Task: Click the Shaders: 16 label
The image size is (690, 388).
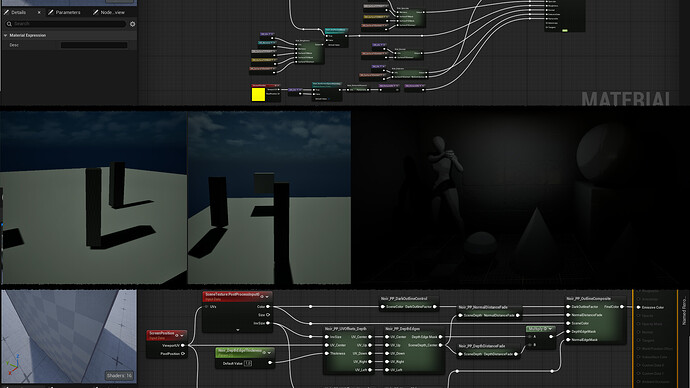Action: click(119, 376)
